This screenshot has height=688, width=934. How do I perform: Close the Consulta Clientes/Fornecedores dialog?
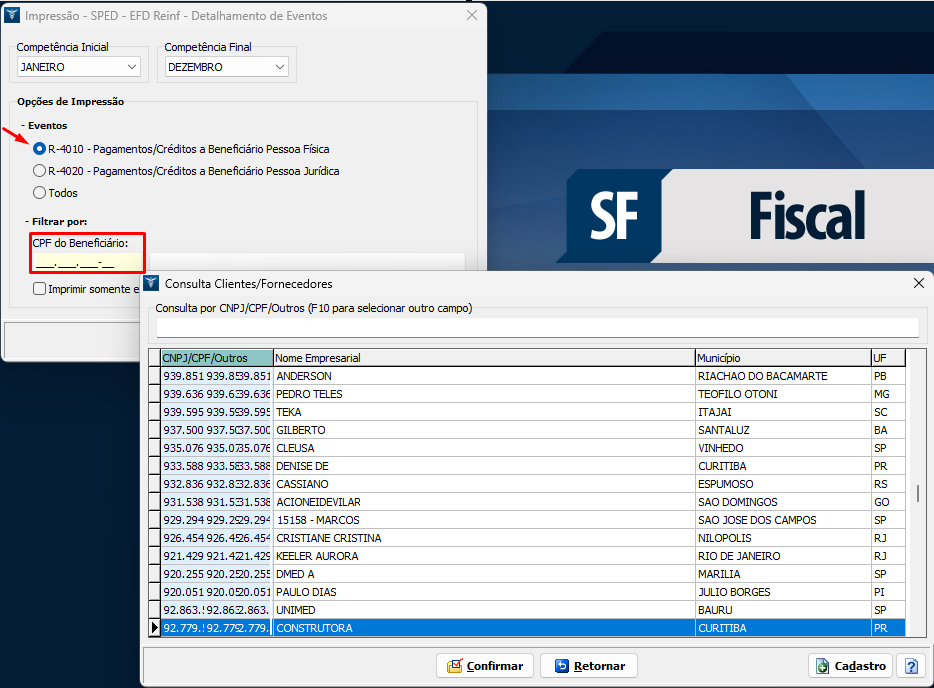[x=919, y=283]
